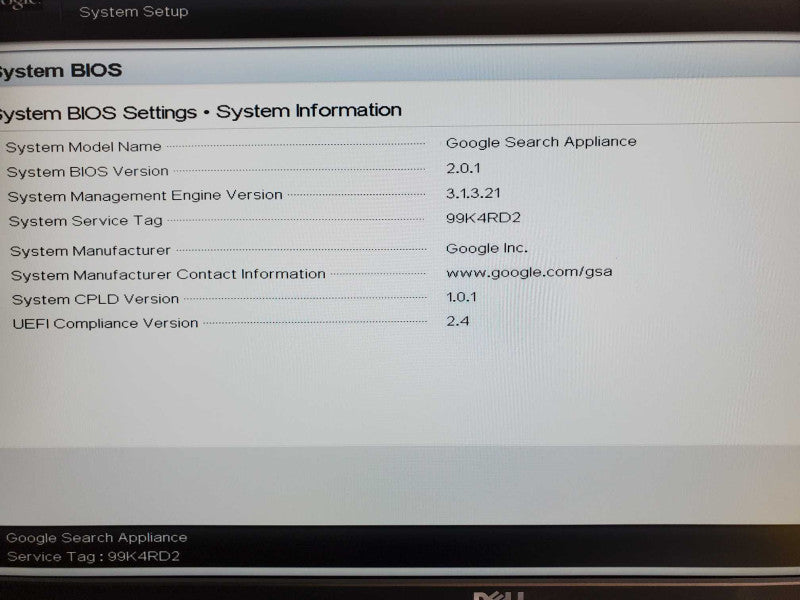Image resolution: width=800 pixels, height=600 pixels.
Task: Click the value 3.1.3.21
Action: (x=473, y=193)
